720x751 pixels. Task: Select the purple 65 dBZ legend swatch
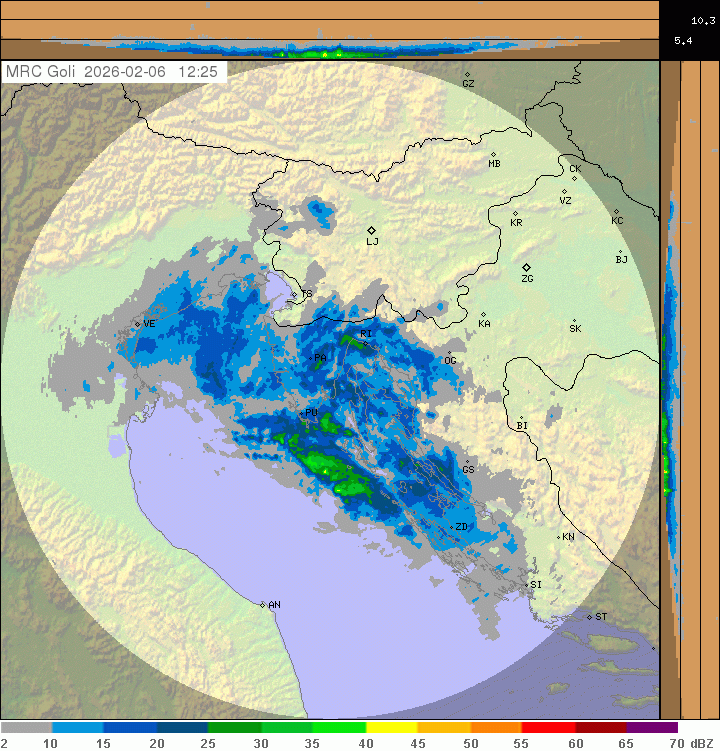point(652,728)
